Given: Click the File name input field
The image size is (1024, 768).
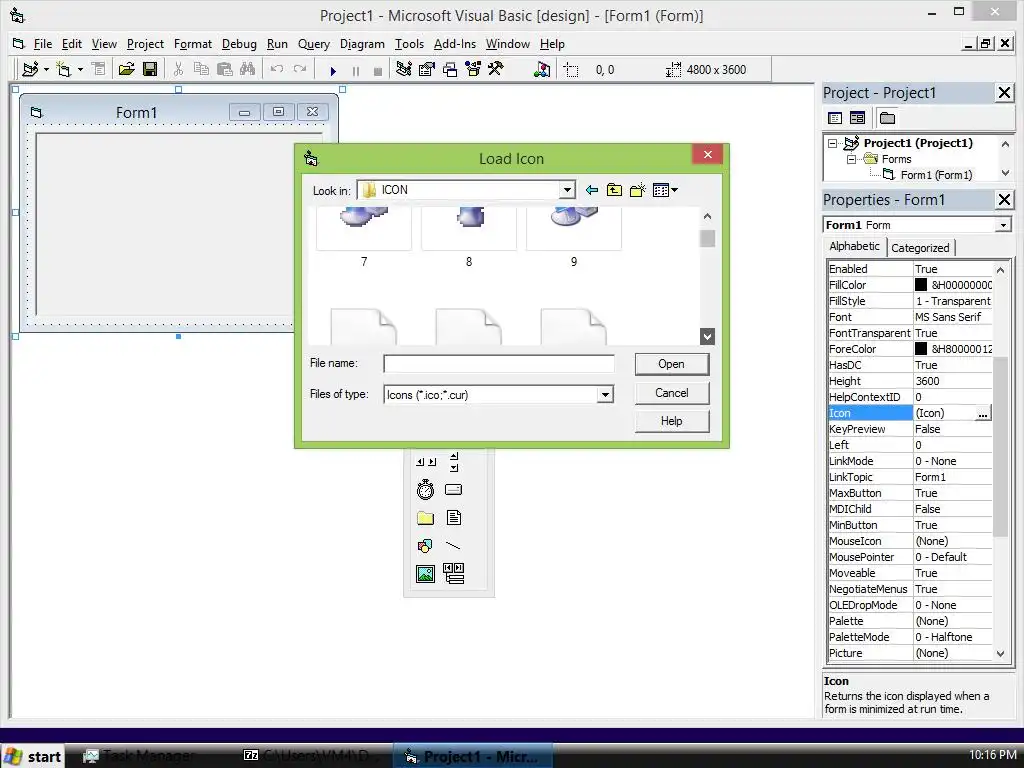Looking at the screenshot, I should coord(499,364).
